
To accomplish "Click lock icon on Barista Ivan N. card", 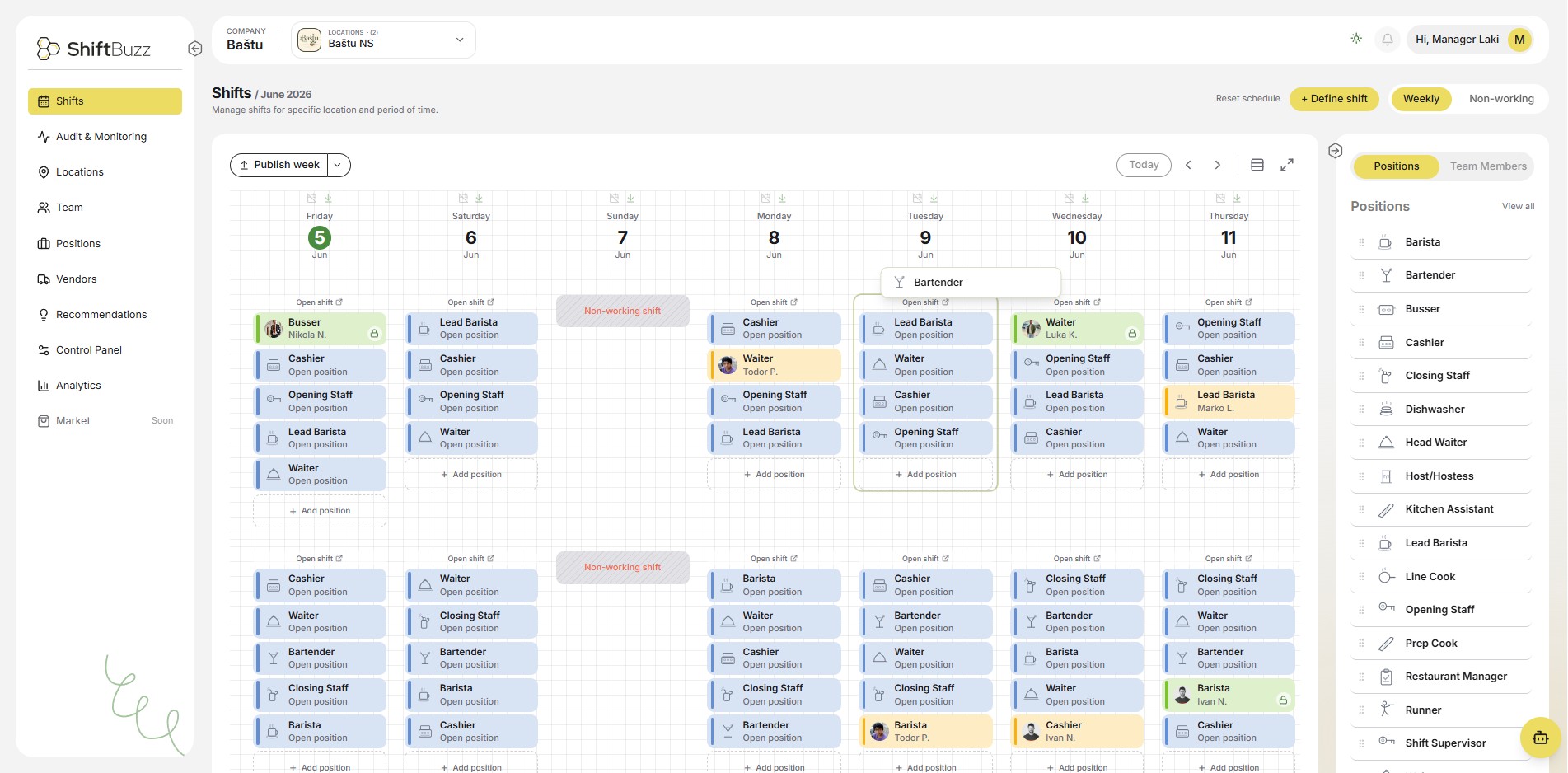I will pyautogui.click(x=1283, y=700).
